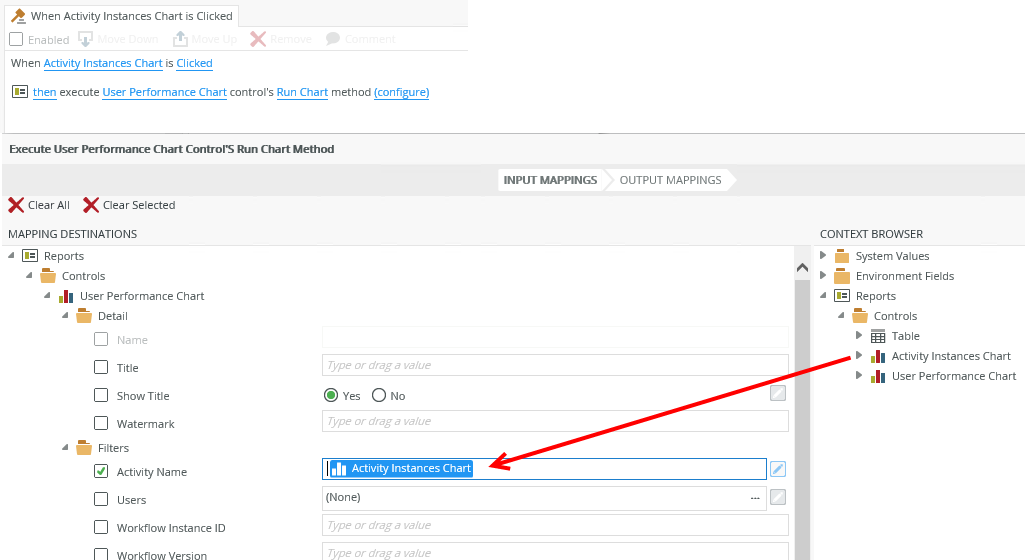1026x560 pixels.
Task: Collapse Controls node in Context Browser
Action: click(841, 316)
